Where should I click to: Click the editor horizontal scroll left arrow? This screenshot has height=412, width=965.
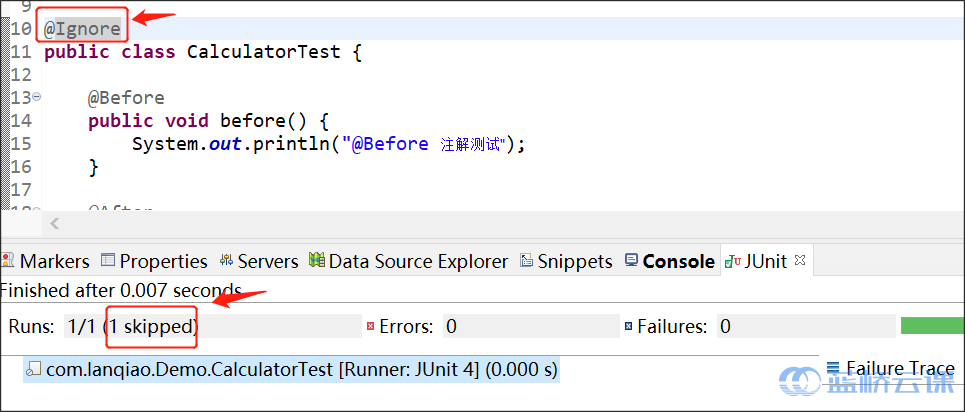(x=54, y=223)
